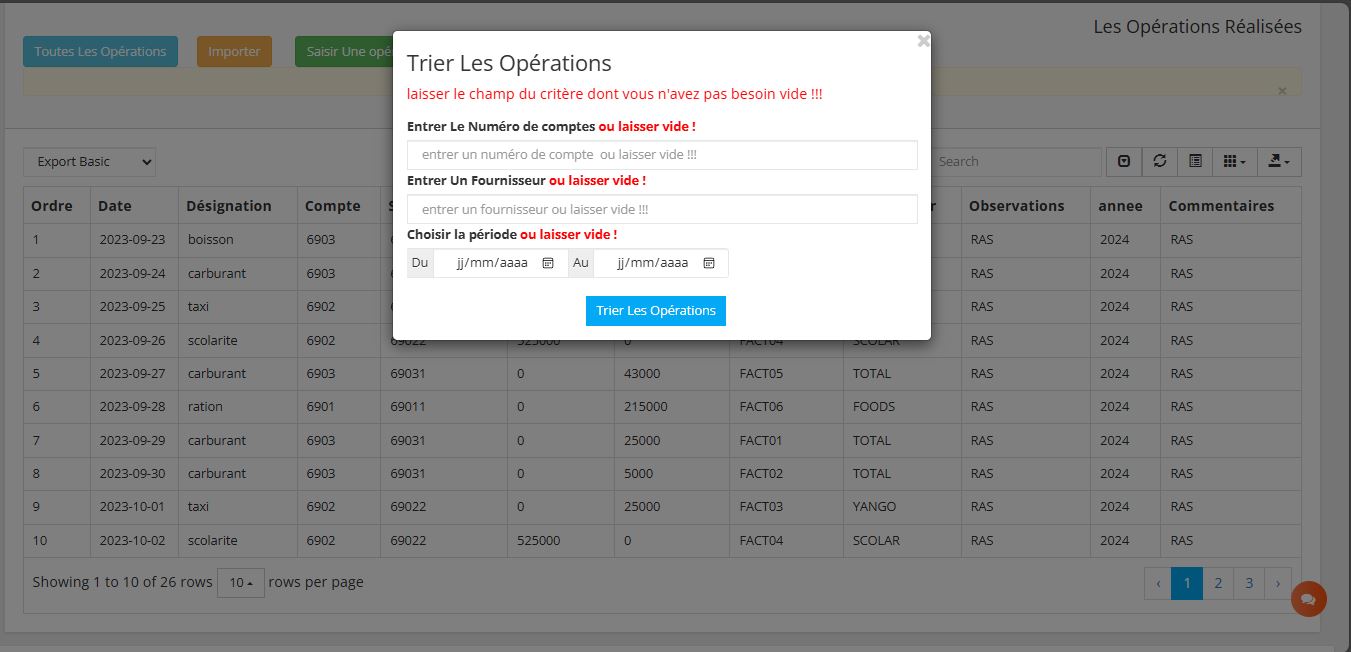The height and width of the screenshot is (652, 1351).
Task: Click into the fournisseur input field
Action: 662,209
